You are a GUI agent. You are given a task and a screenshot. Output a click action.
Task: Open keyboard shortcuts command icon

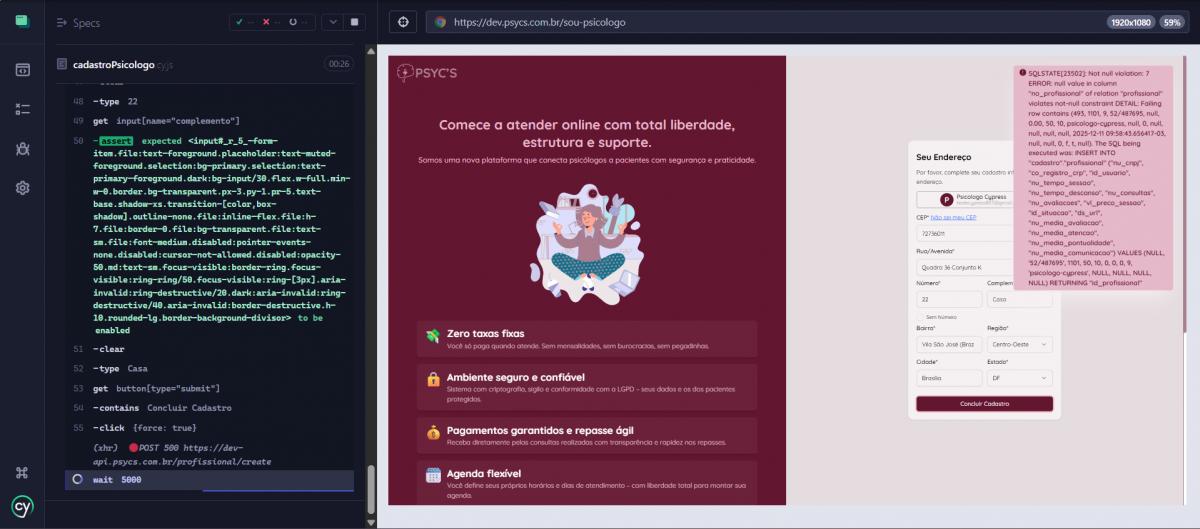click(x=22, y=473)
